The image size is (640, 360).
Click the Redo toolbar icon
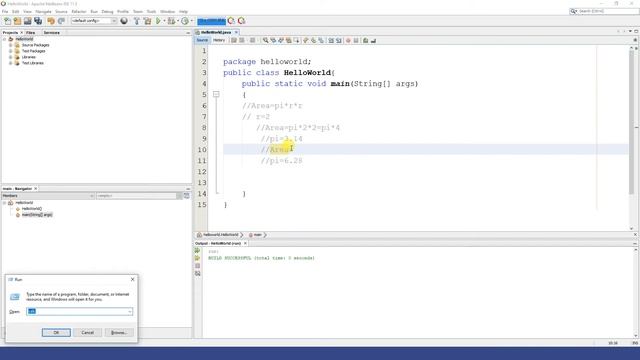[61, 21]
